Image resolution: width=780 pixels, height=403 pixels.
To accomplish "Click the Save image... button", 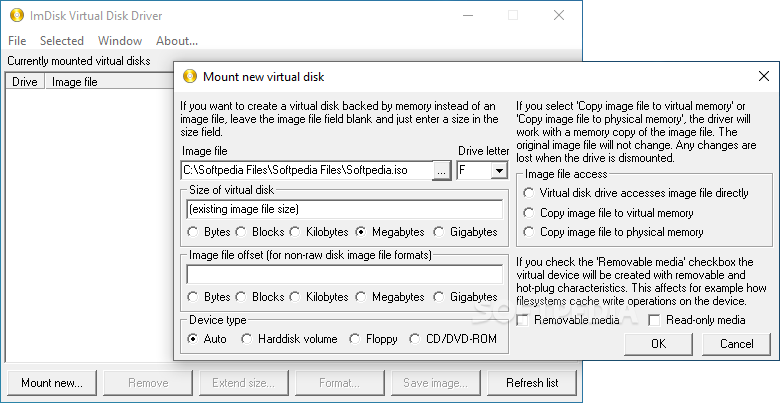I will pyautogui.click(x=435, y=383).
